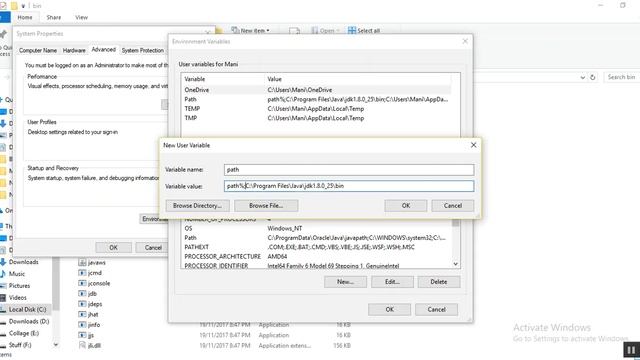The image size is (640, 360).
Task: Select TMP user variable row
Action: click(x=317, y=118)
